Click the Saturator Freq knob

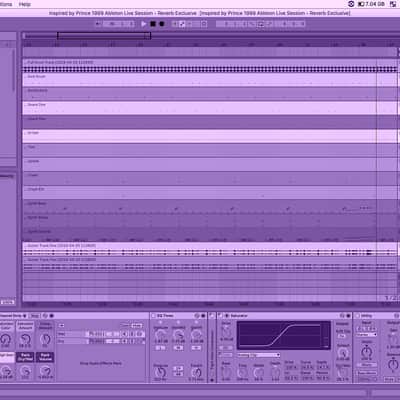242,372
